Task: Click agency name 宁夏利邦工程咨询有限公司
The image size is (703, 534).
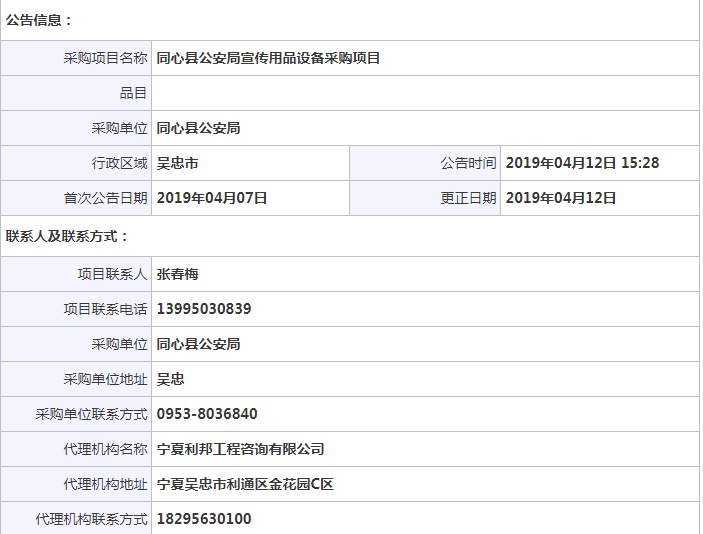Action: pos(241,449)
